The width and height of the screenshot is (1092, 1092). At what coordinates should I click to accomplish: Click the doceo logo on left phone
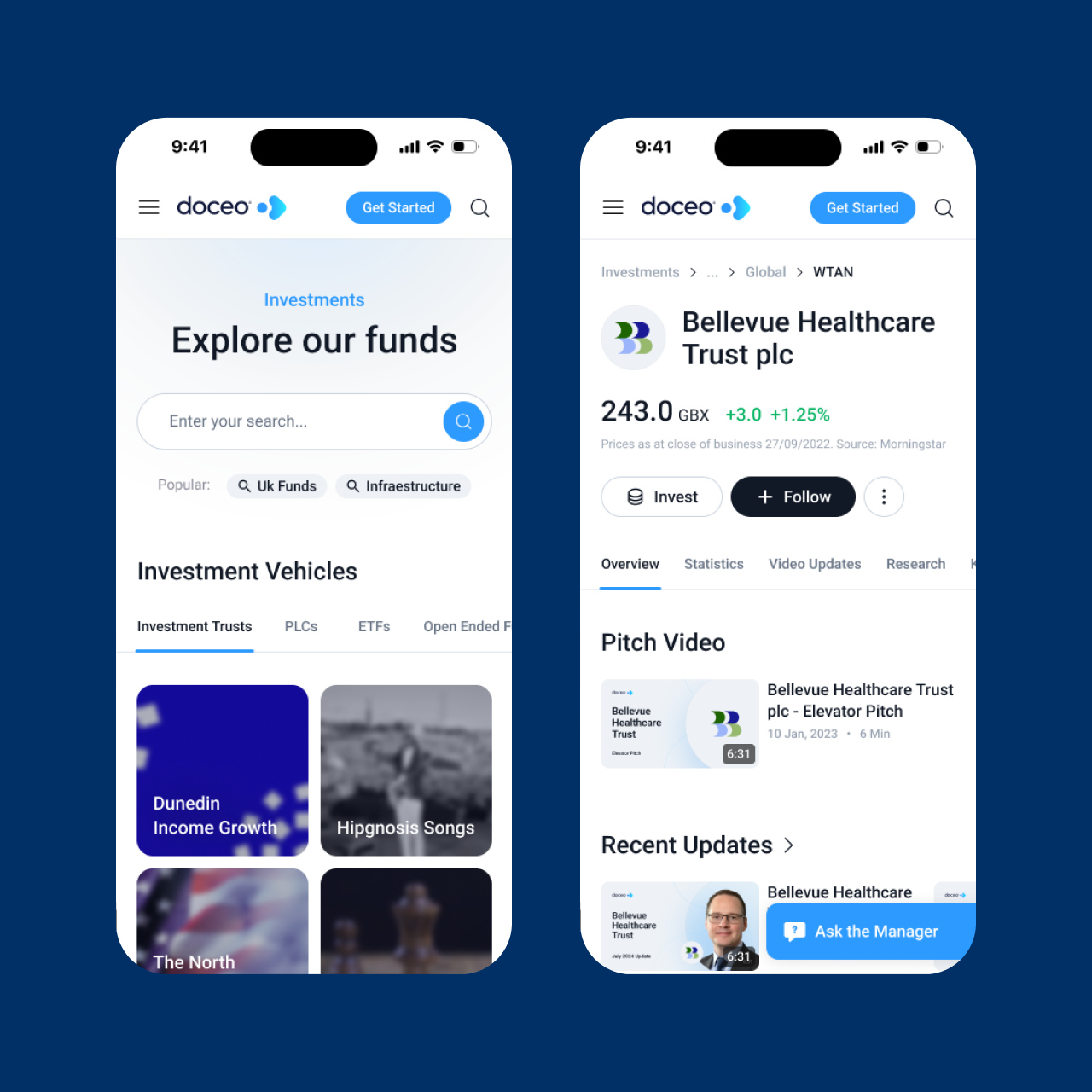coord(231,207)
